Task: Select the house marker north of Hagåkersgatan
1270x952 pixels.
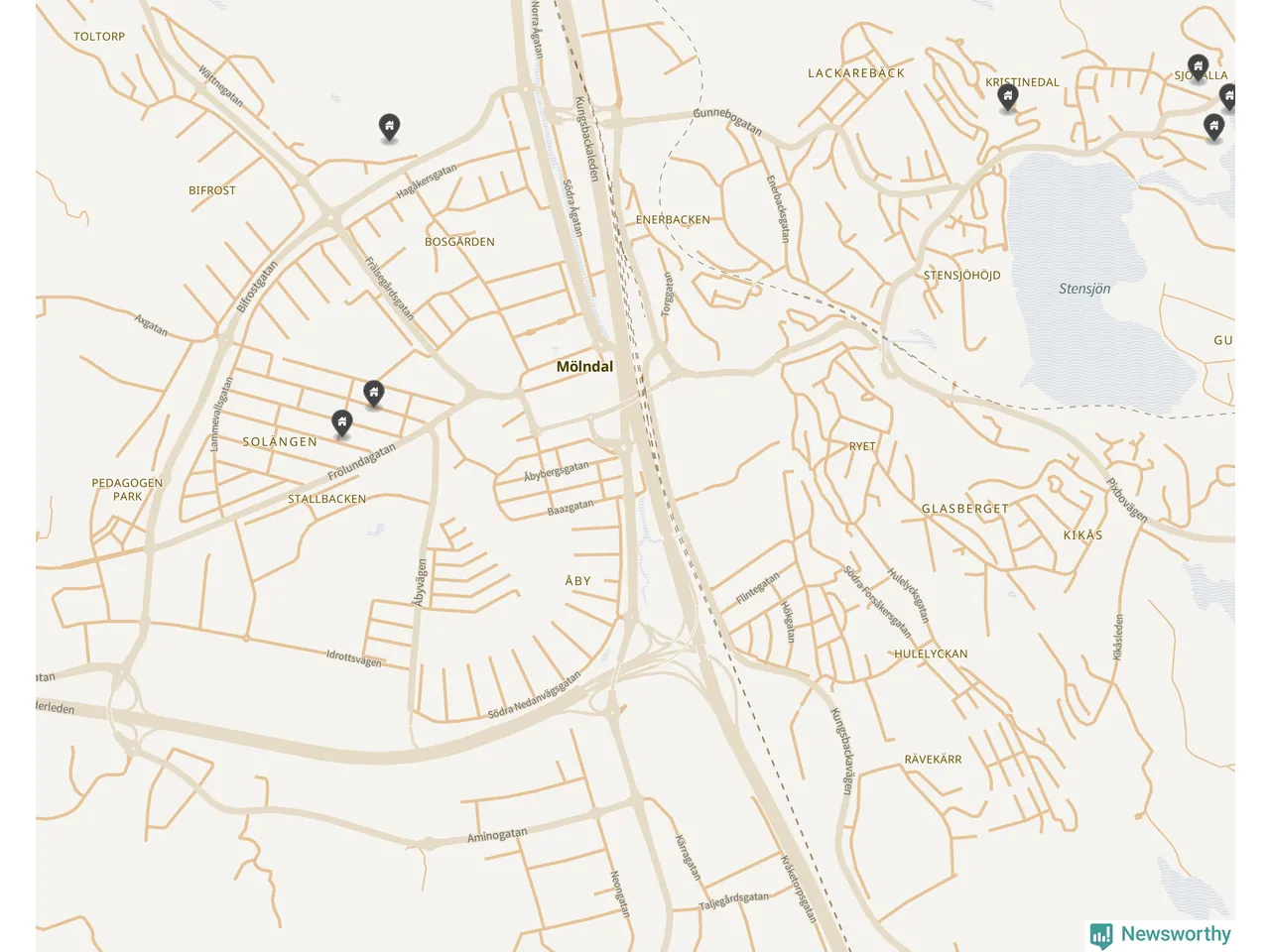Action: [389, 127]
